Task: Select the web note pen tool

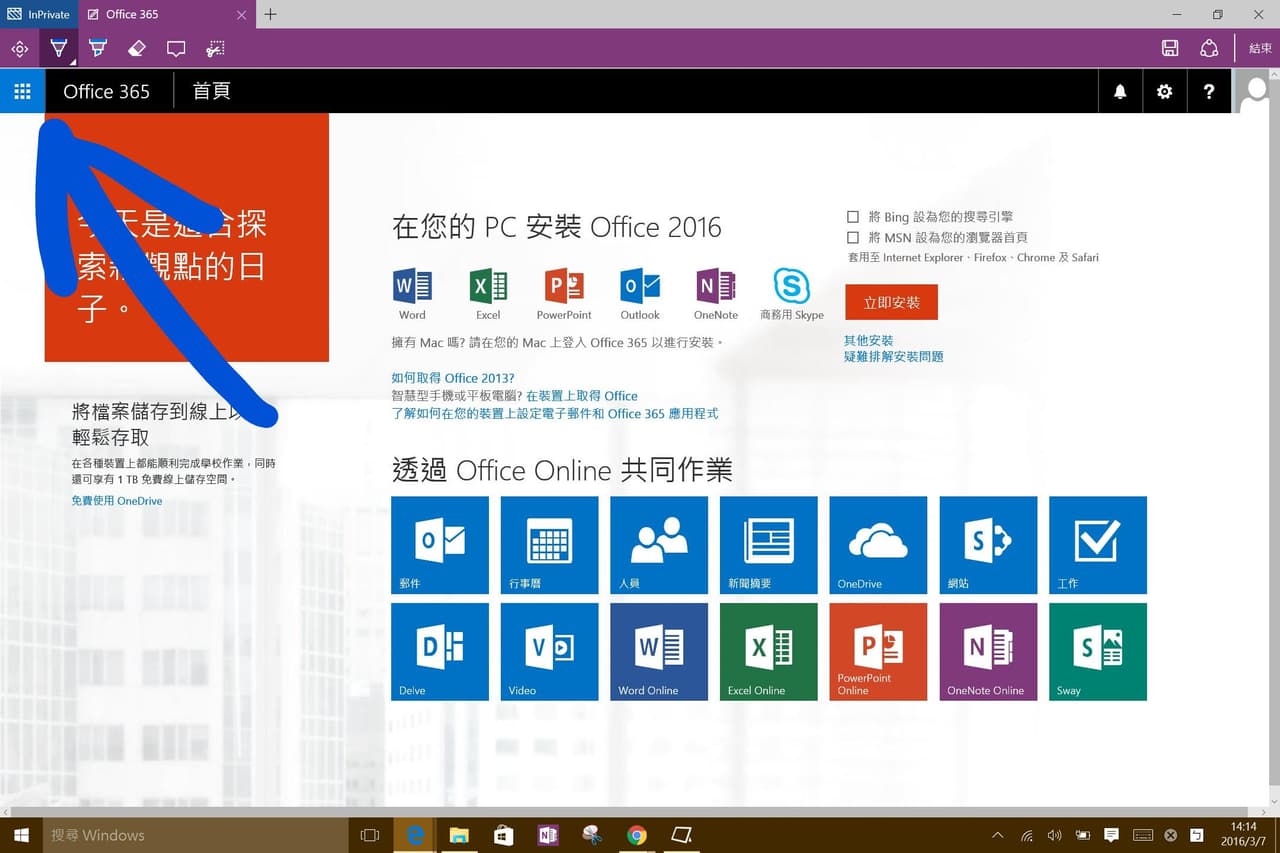Action: coord(59,48)
